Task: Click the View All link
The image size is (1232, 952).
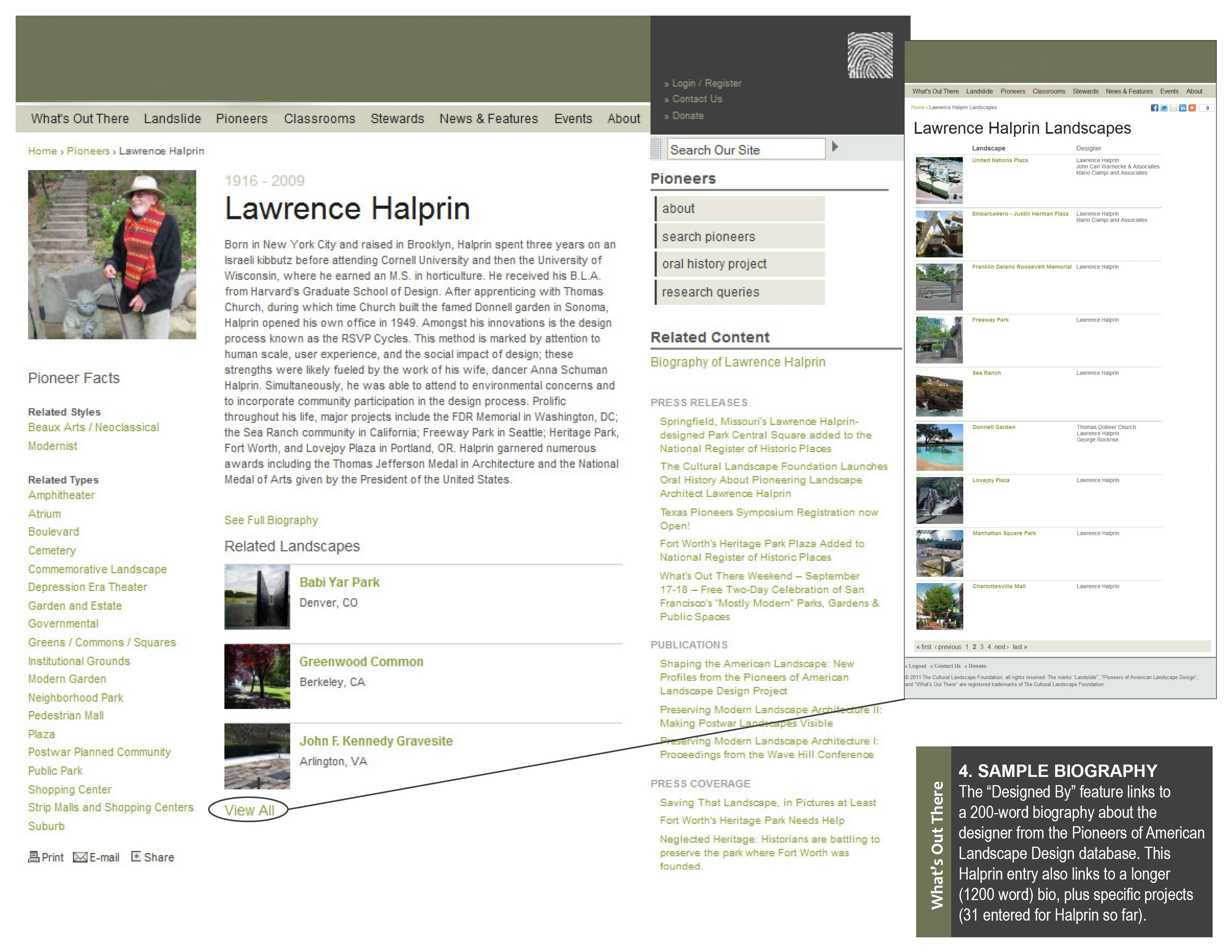Action: [249, 811]
